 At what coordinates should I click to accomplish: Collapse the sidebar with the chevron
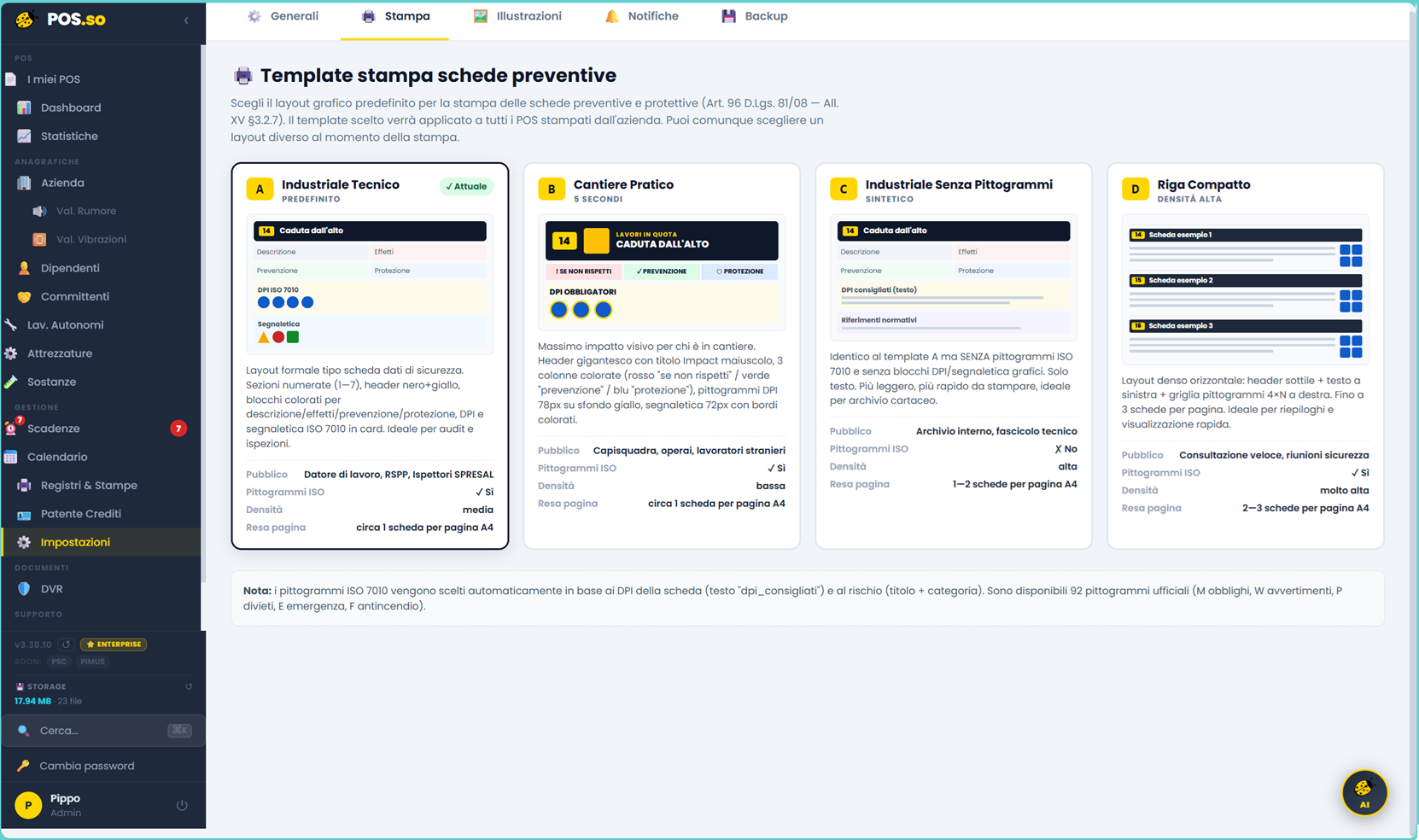[x=186, y=20]
